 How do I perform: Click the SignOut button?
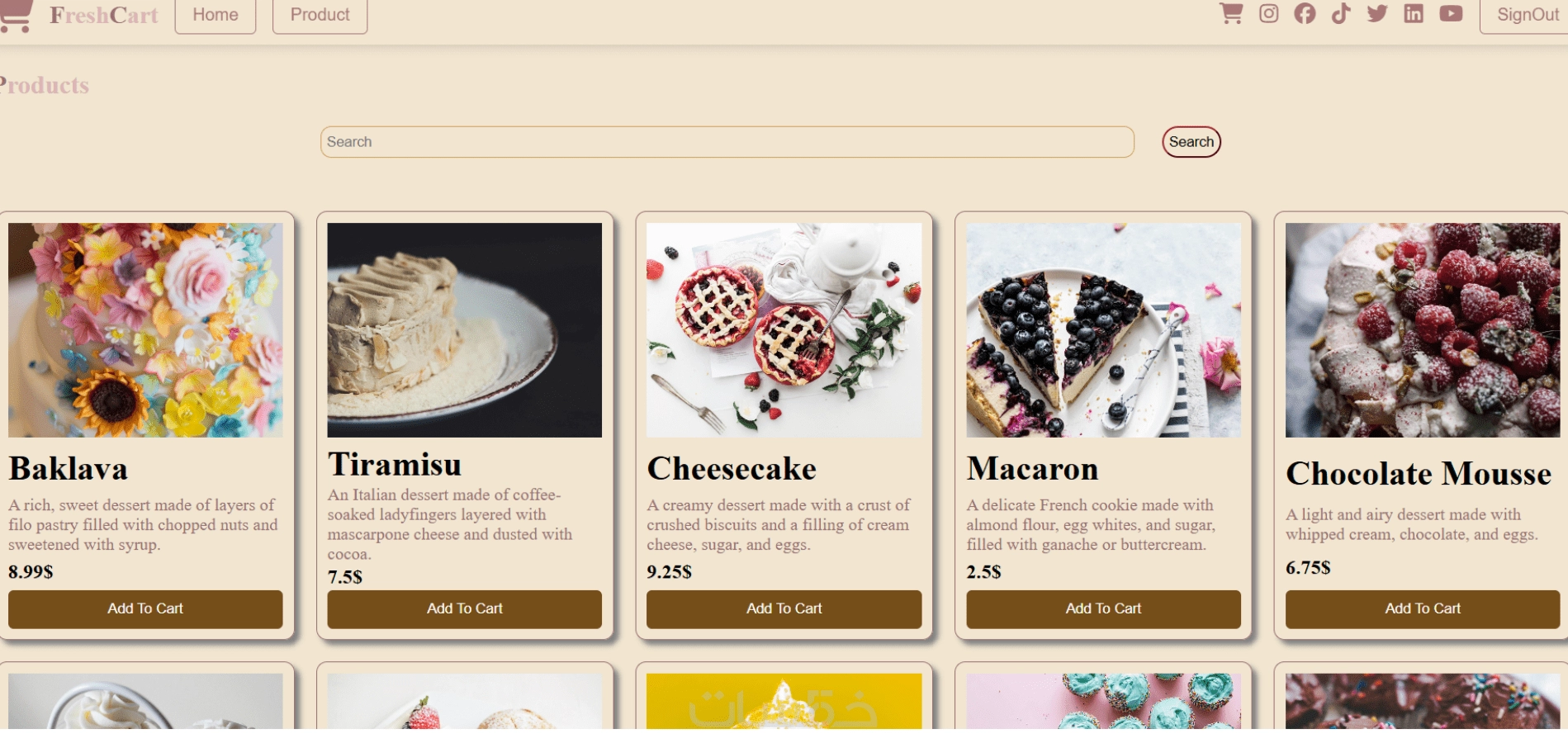[1525, 15]
